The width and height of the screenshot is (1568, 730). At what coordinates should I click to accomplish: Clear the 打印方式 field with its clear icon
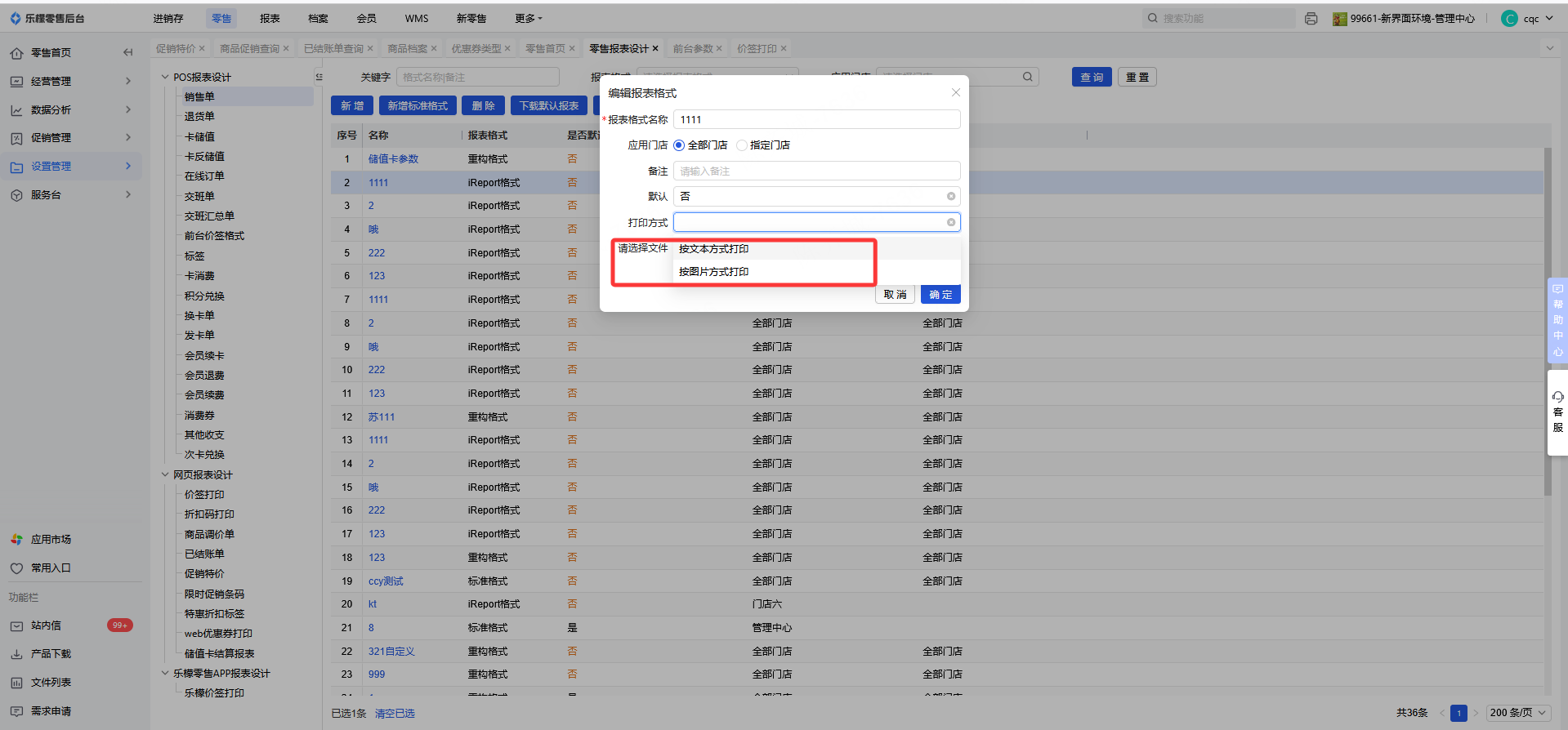tap(951, 222)
